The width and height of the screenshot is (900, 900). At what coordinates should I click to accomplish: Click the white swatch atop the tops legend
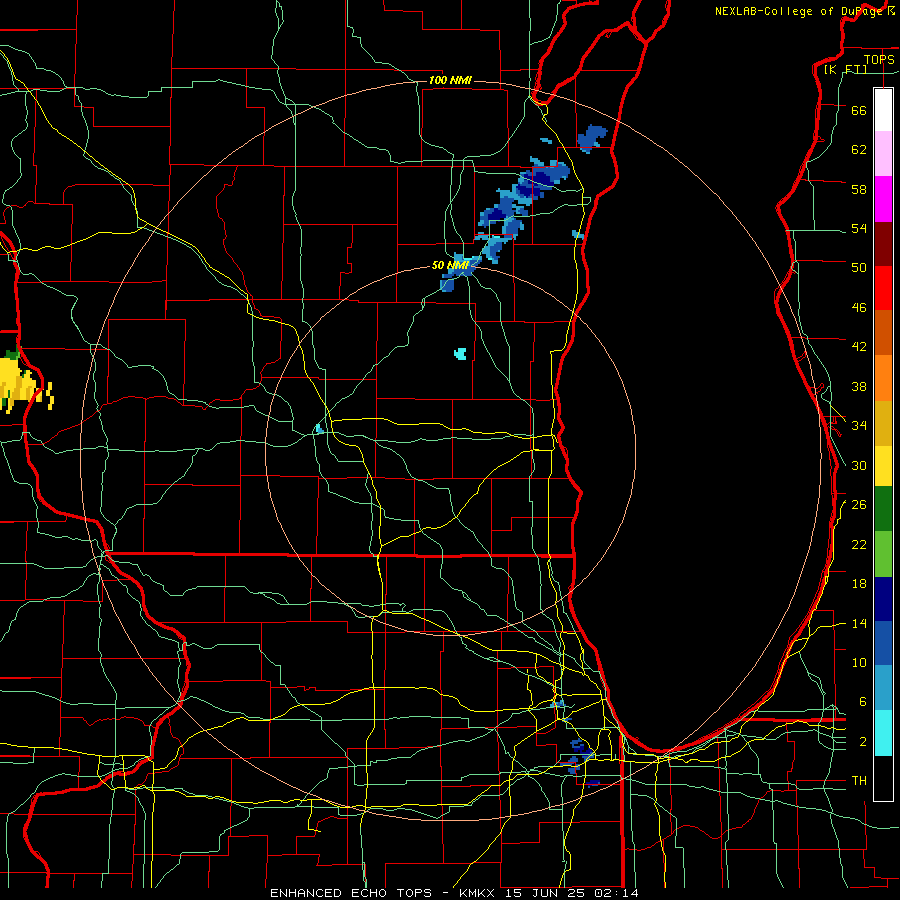click(883, 110)
